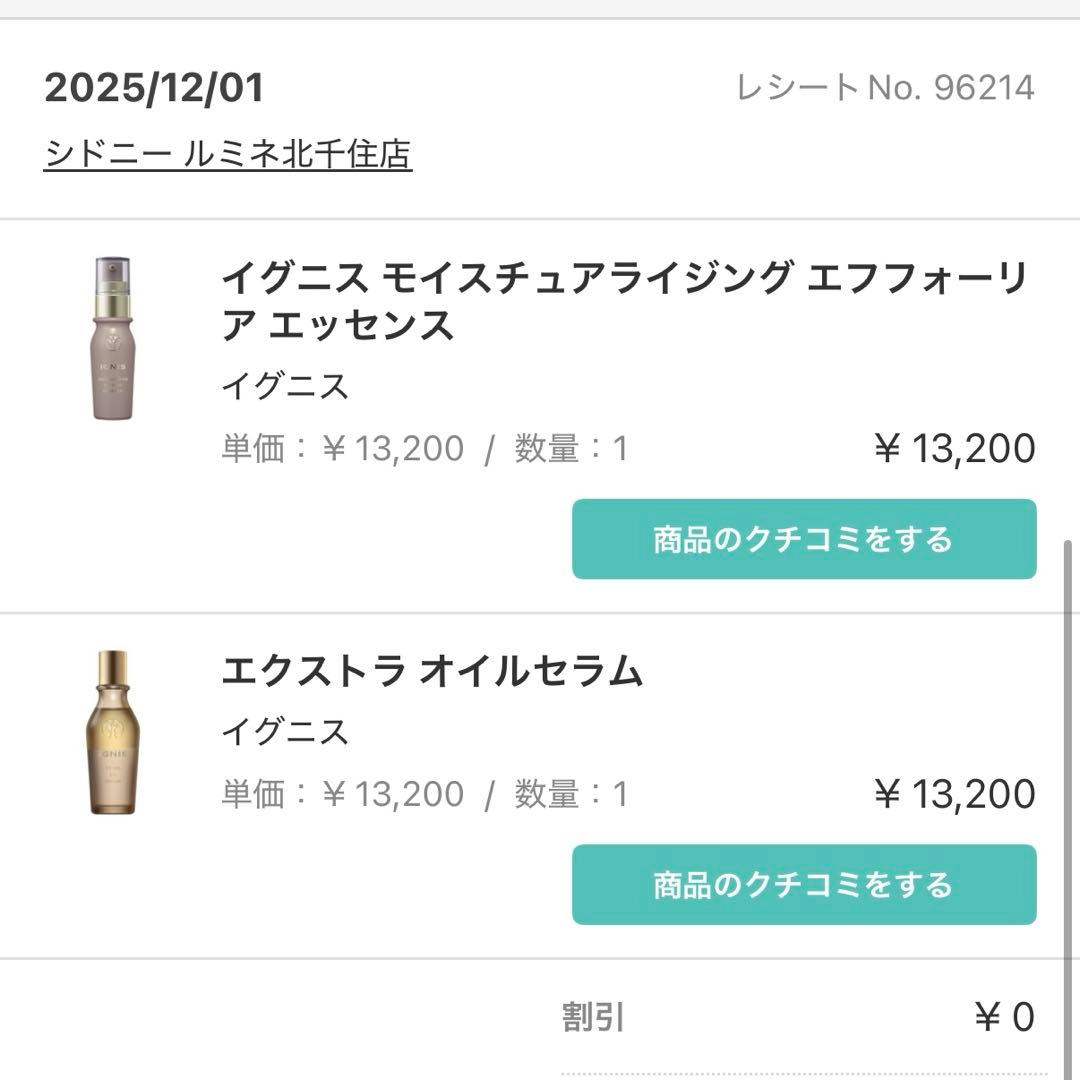
Task: Click the 単価 unit price of the second product
Action: [340, 793]
